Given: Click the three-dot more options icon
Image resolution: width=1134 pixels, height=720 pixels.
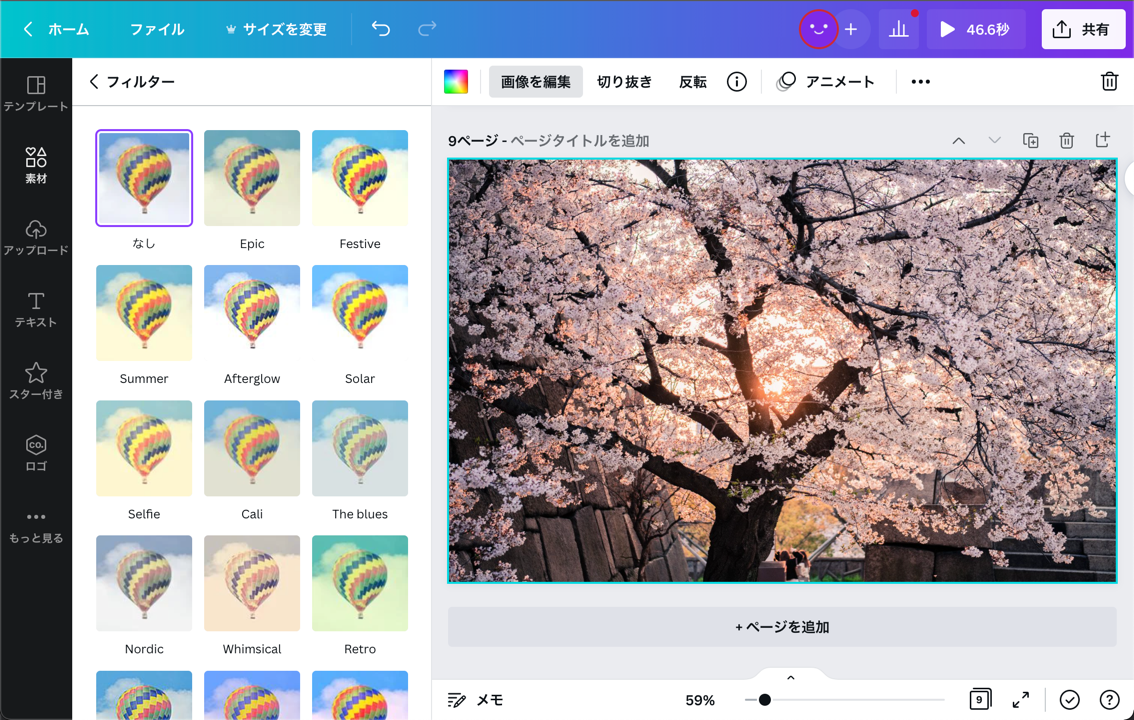Looking at the screenshot, I should coord(921,82).
